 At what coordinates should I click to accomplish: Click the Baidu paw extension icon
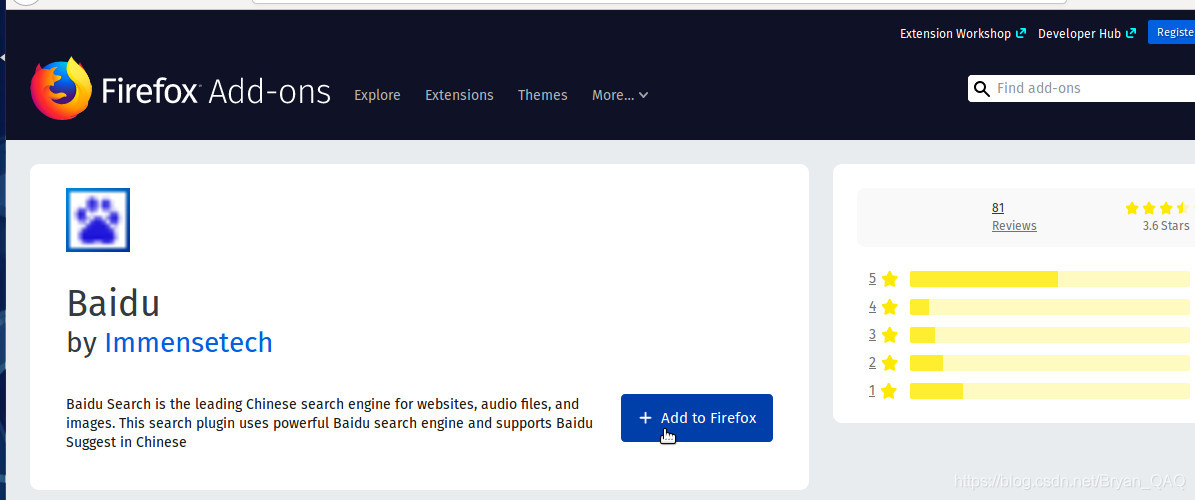[x=98, y=220]
